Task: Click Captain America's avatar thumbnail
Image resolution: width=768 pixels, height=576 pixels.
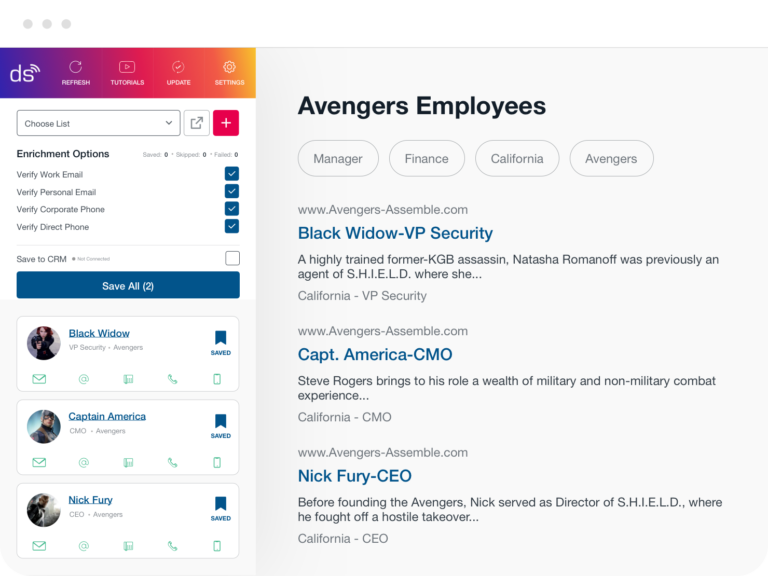Action: coord(44,427)
